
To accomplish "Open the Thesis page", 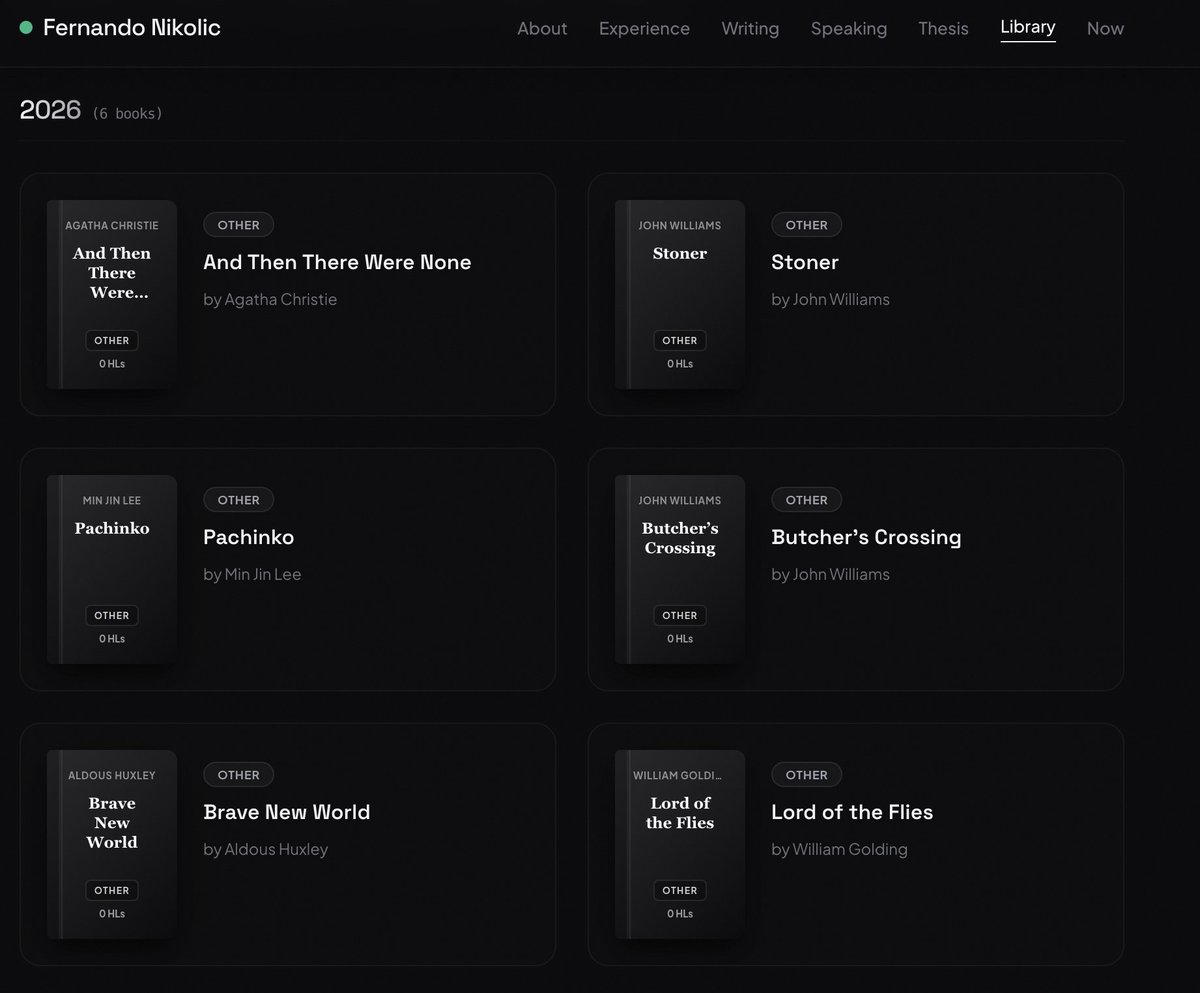I will pyautogui.click(x=943, y=28).
